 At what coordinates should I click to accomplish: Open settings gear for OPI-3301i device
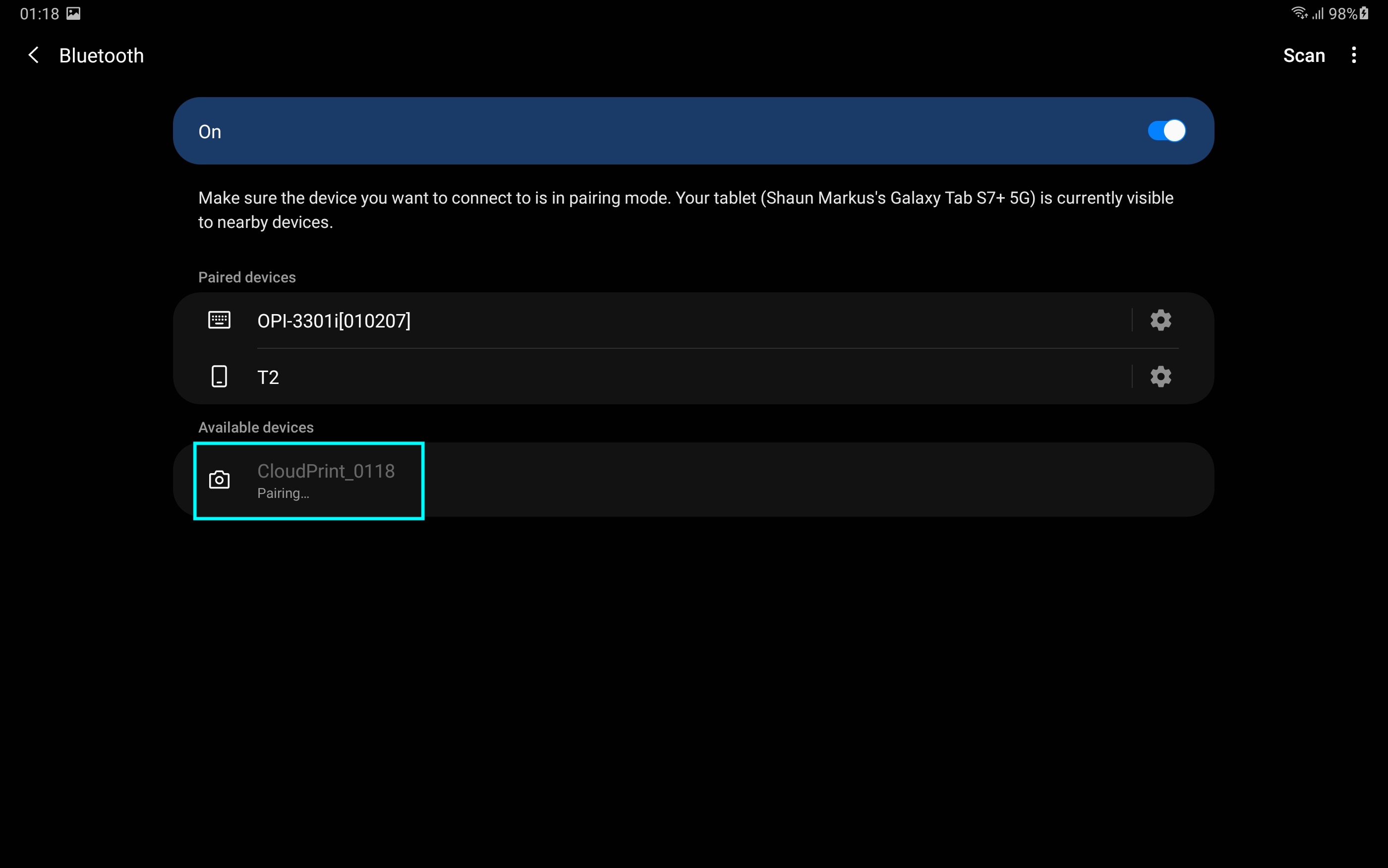tap(1160, 321)
